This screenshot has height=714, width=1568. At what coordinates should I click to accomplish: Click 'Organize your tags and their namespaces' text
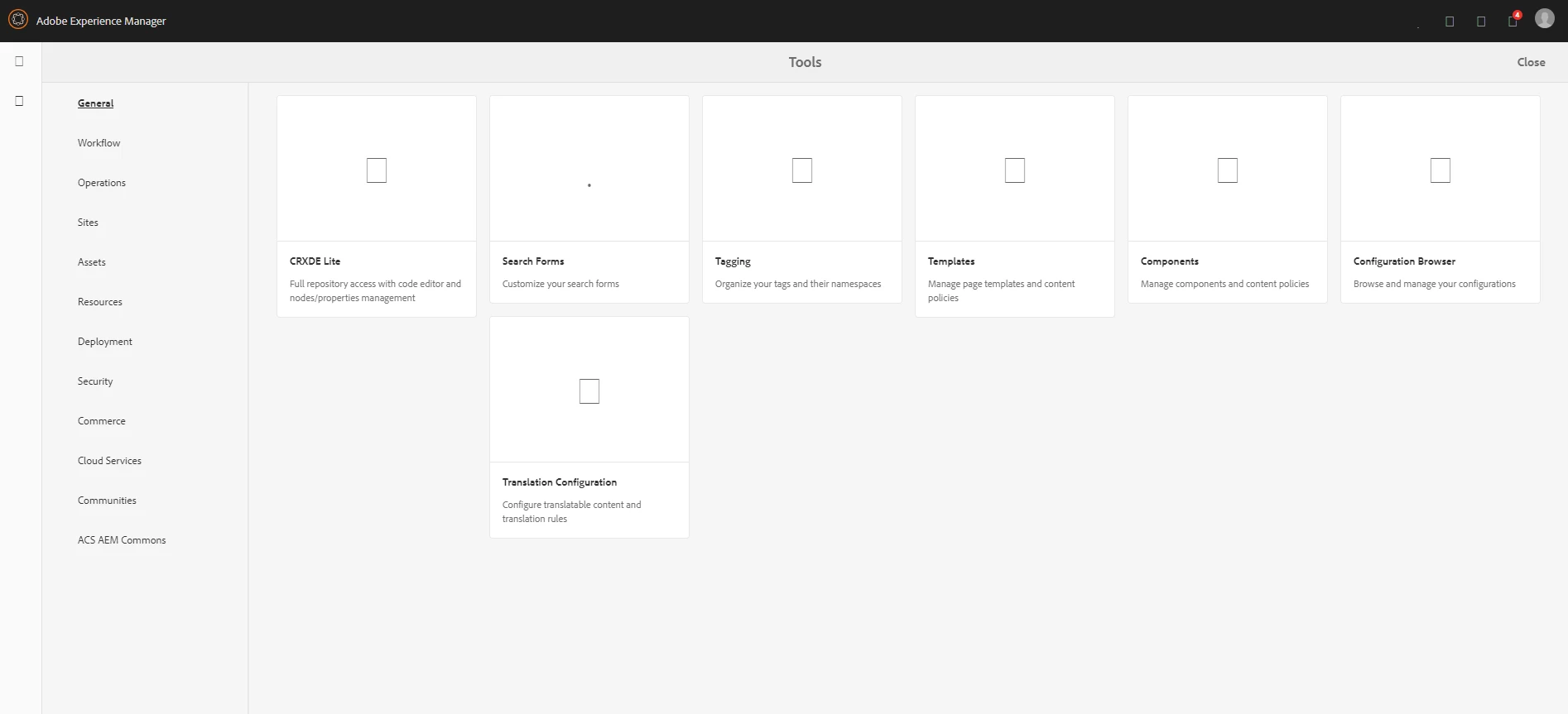(798, 284)
